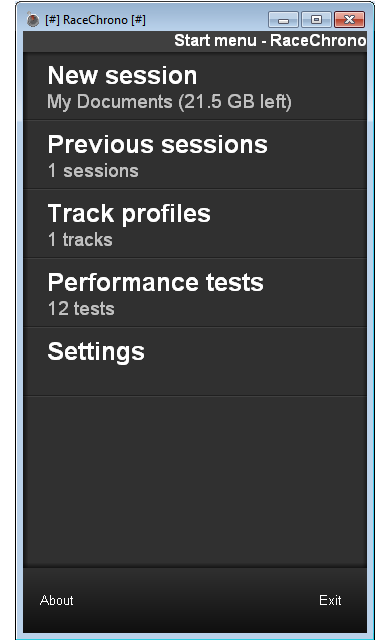Click the RaceChrono stopwatch icon in title bar
The image size is (384, 640).
33,19
